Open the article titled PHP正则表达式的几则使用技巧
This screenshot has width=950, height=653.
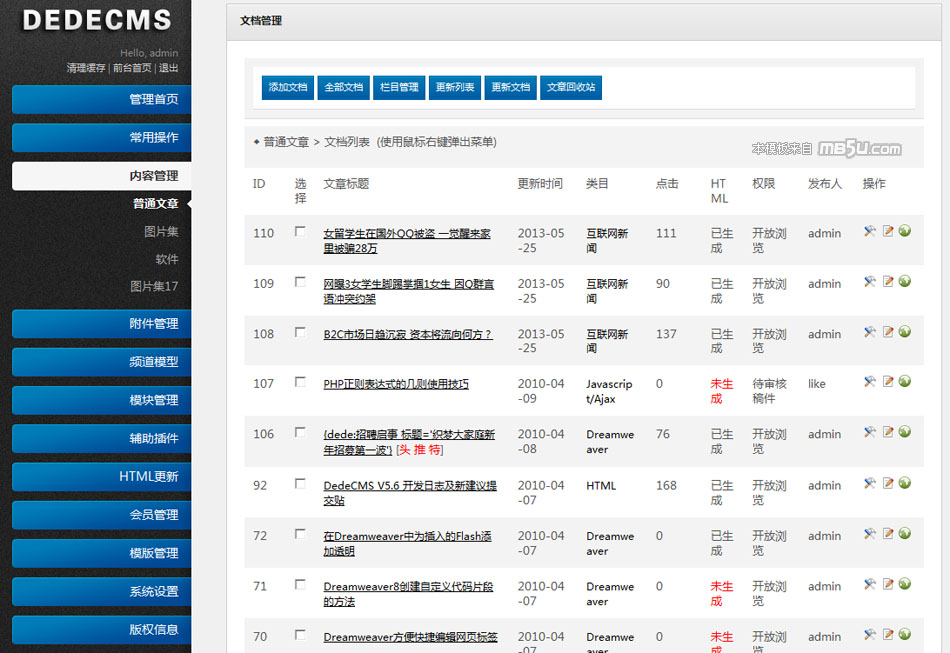(395, 384)
